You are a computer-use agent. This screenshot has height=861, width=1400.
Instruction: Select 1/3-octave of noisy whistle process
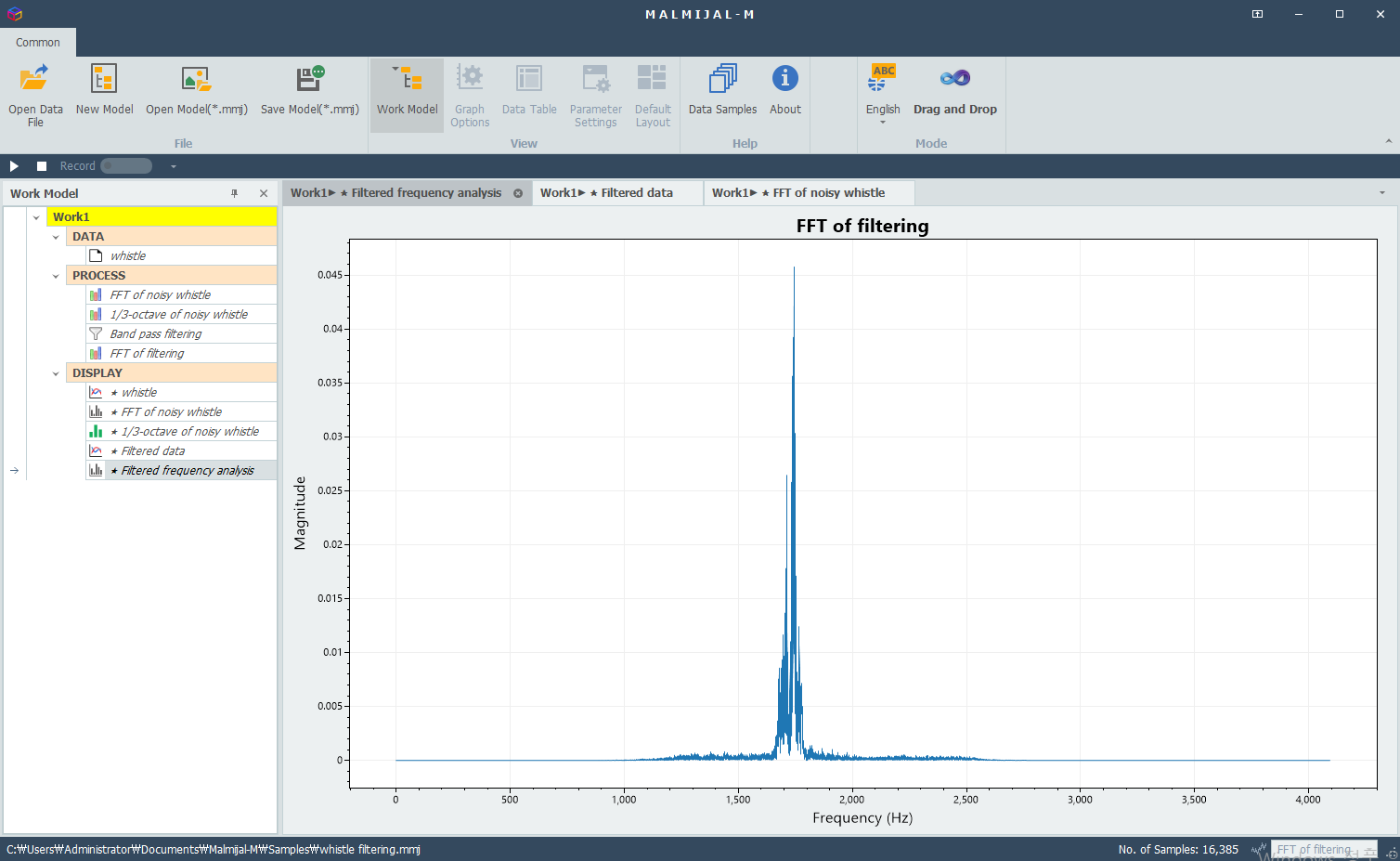tap(181, 314)
